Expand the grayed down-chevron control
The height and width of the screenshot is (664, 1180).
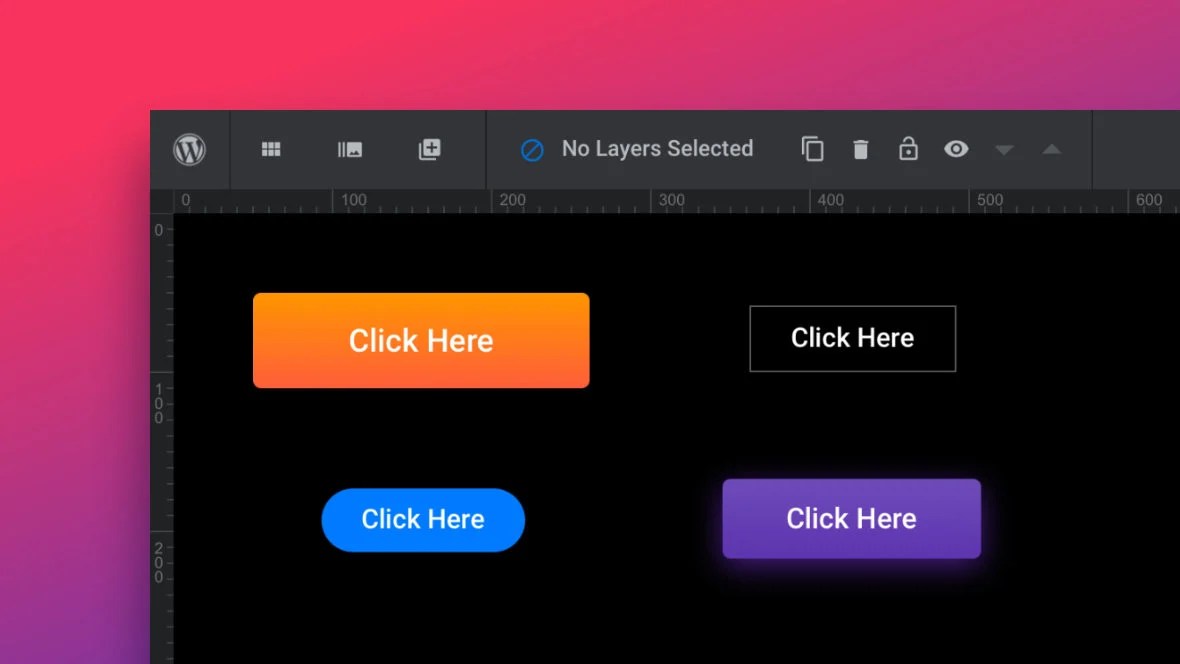point(1004,149)
